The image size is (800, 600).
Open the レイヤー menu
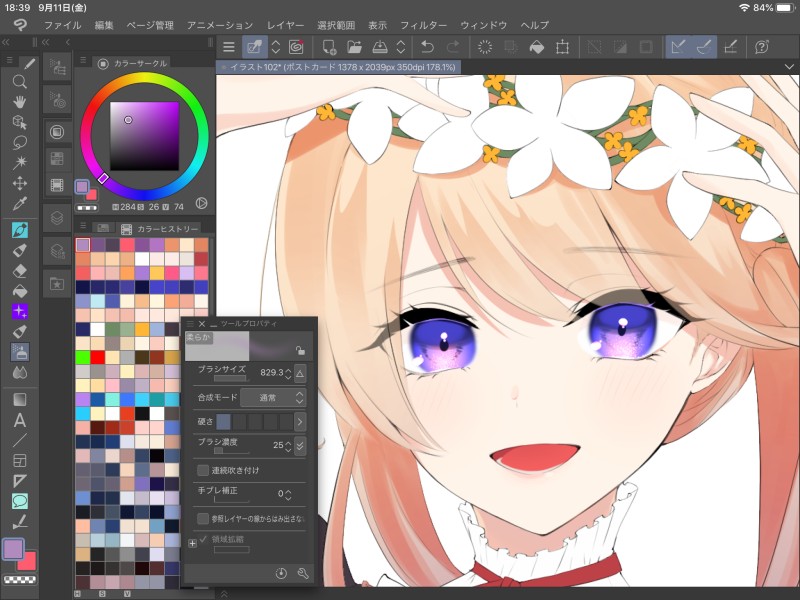click(x=285, y=25)
